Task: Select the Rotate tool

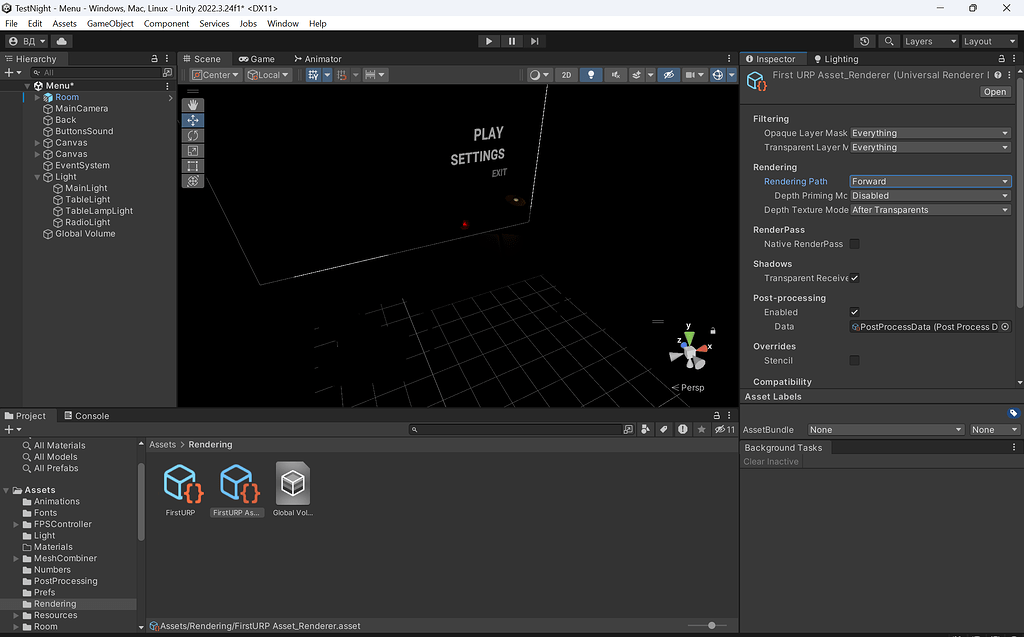Action: point(192,135)
